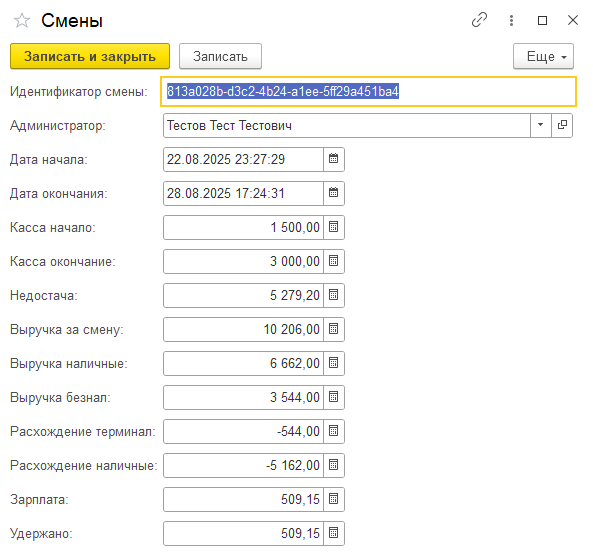Click the Удержано amount field
The width and height of the screenshot is (593, 558).
(244, 533)
